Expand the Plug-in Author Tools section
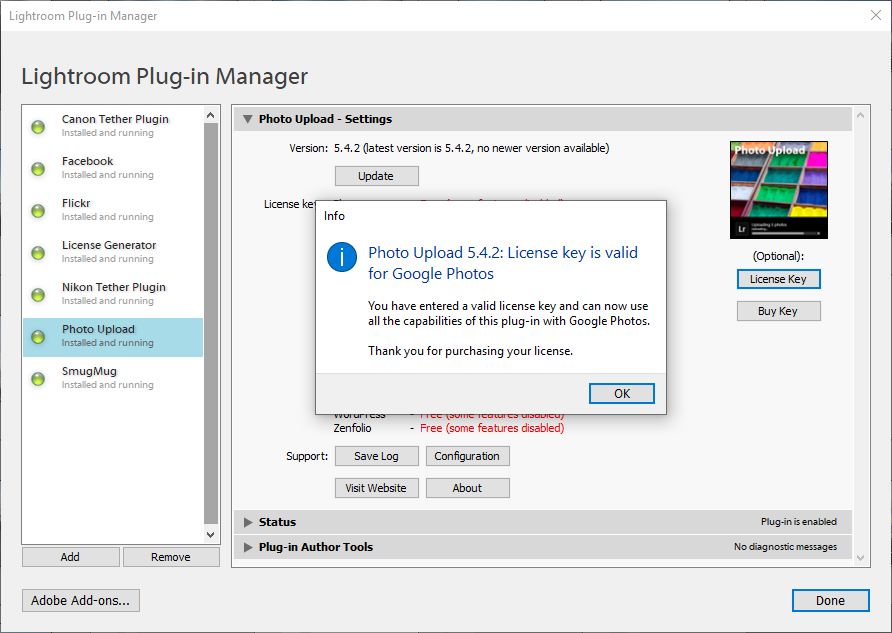The image size is (892, 633). [x=248, y=547]
